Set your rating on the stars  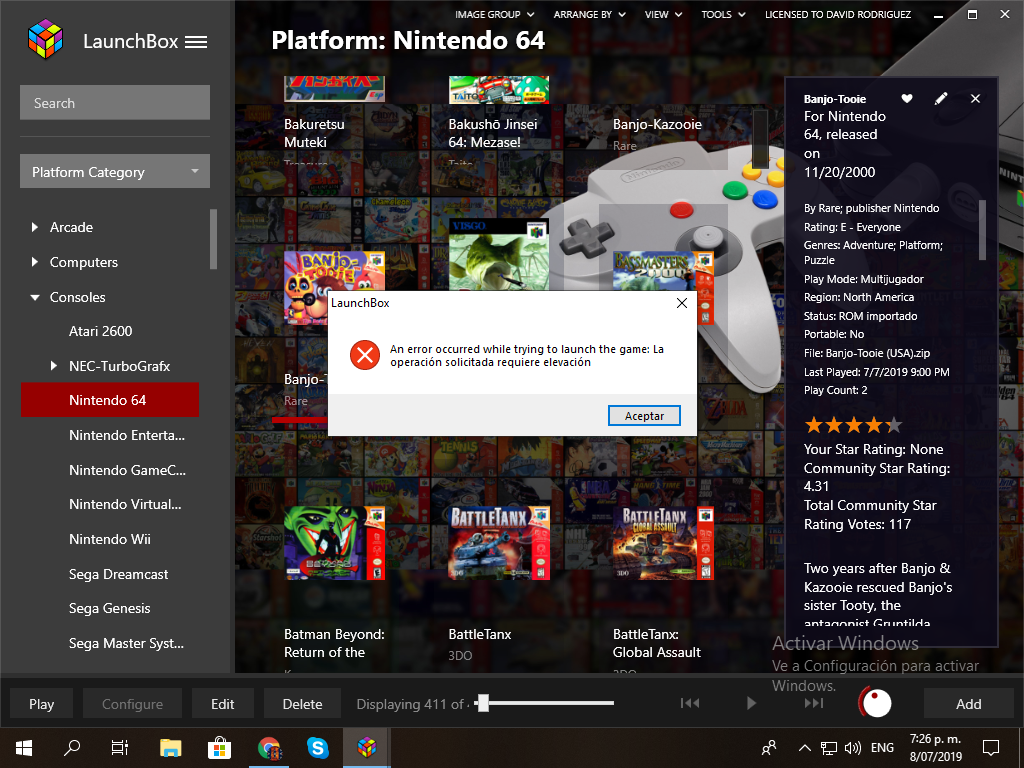tap(854, 426)
